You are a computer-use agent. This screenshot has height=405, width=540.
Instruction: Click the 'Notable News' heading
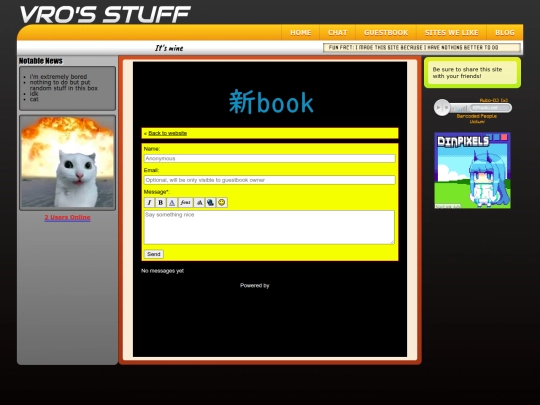41,61
